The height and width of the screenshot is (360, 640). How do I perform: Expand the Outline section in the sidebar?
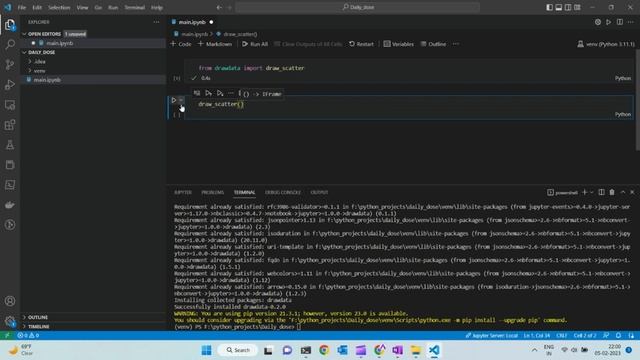click(x=93, y=317)
